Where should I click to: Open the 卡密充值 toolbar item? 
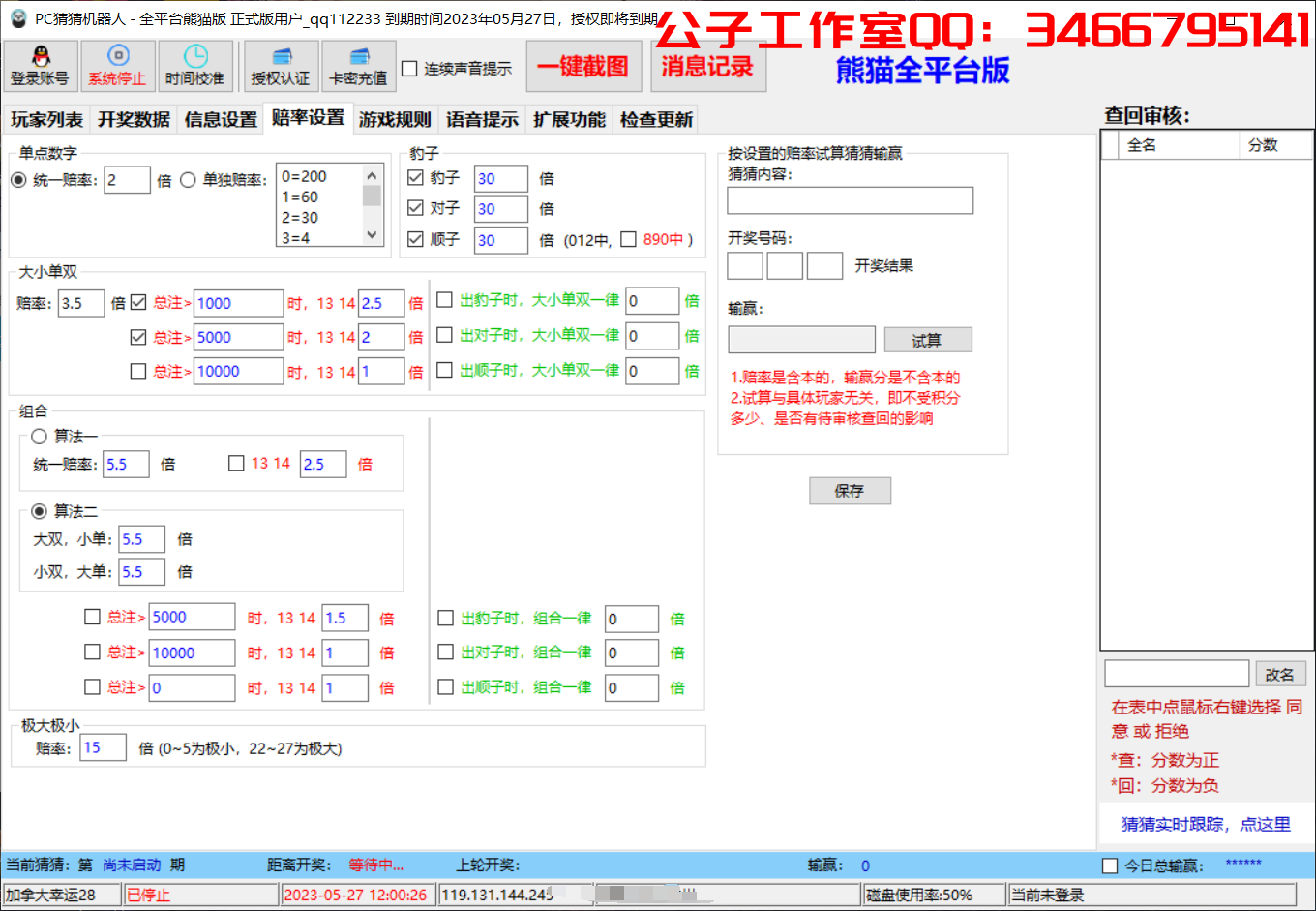(358, 66)
